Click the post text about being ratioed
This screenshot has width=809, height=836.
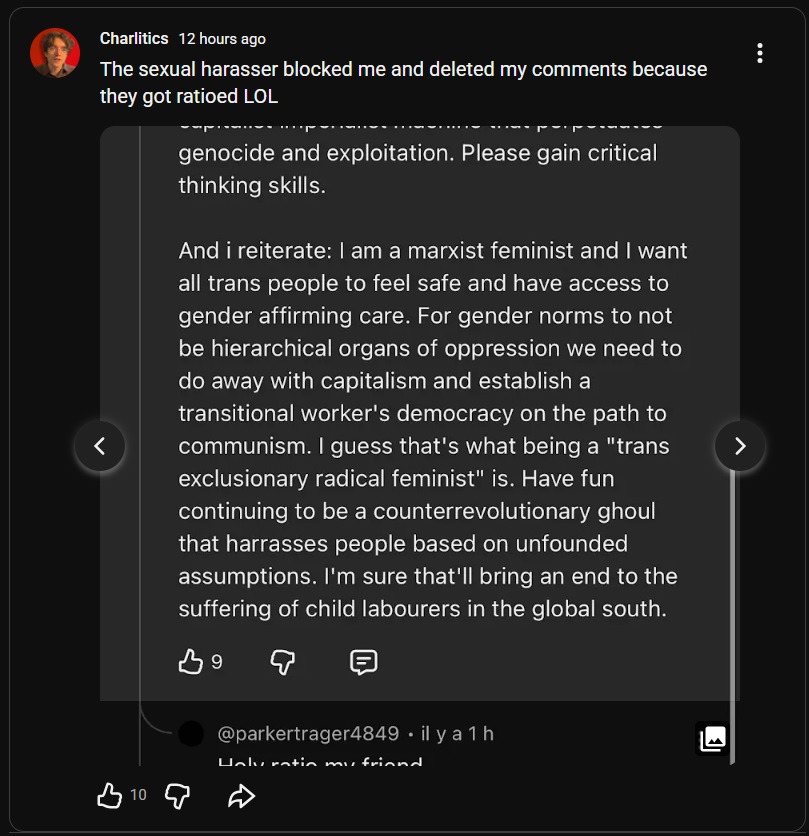point(403,82)
